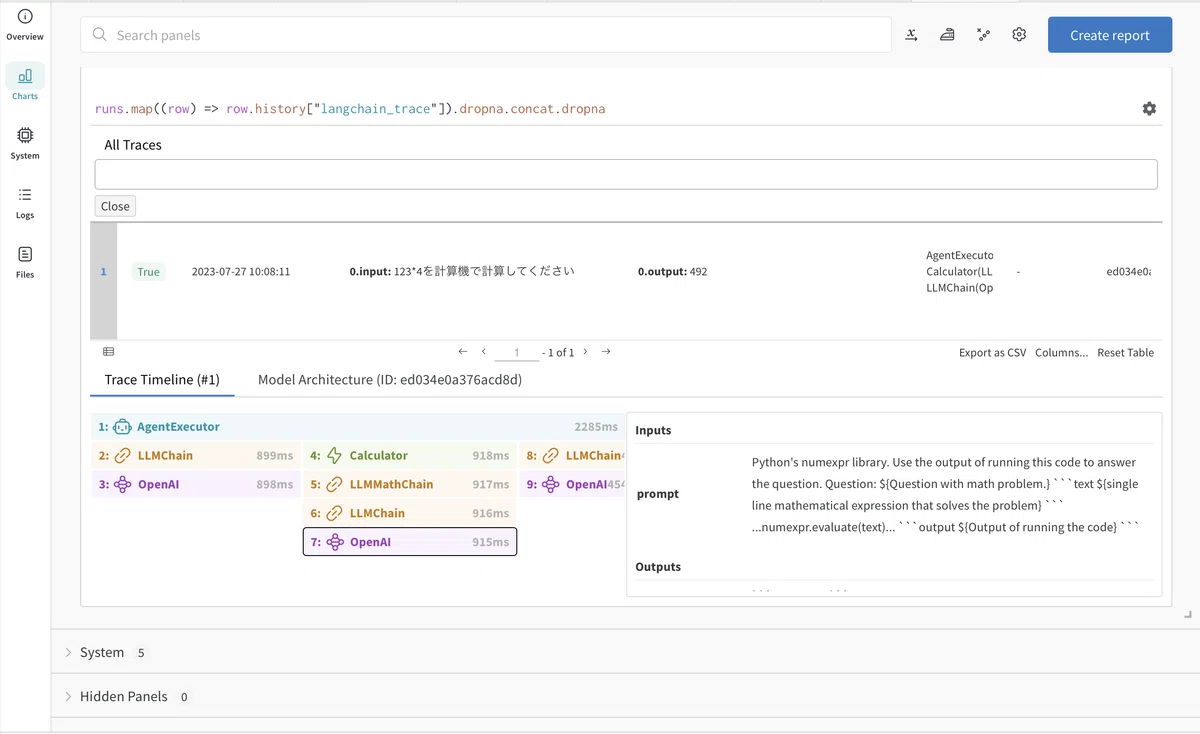
Task: Click the AgentExecutor chain summary cell
Action: [x=960, y=272]
